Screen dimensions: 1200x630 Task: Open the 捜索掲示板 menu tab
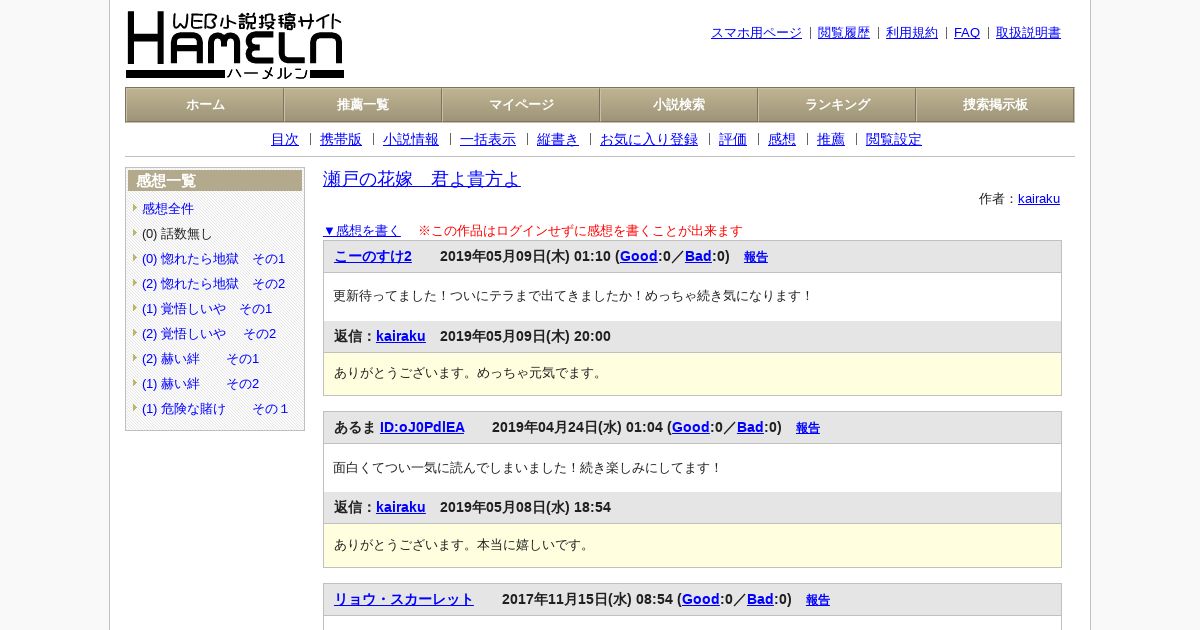tap(995, 105)
